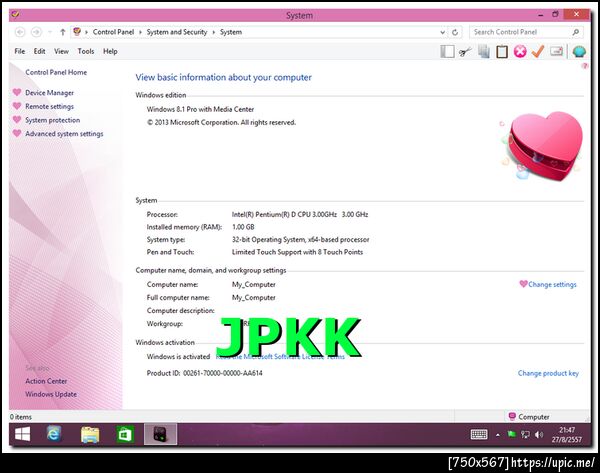Click the Intel(R) Pentium(R) D CPU processor value

pos(300,214)
